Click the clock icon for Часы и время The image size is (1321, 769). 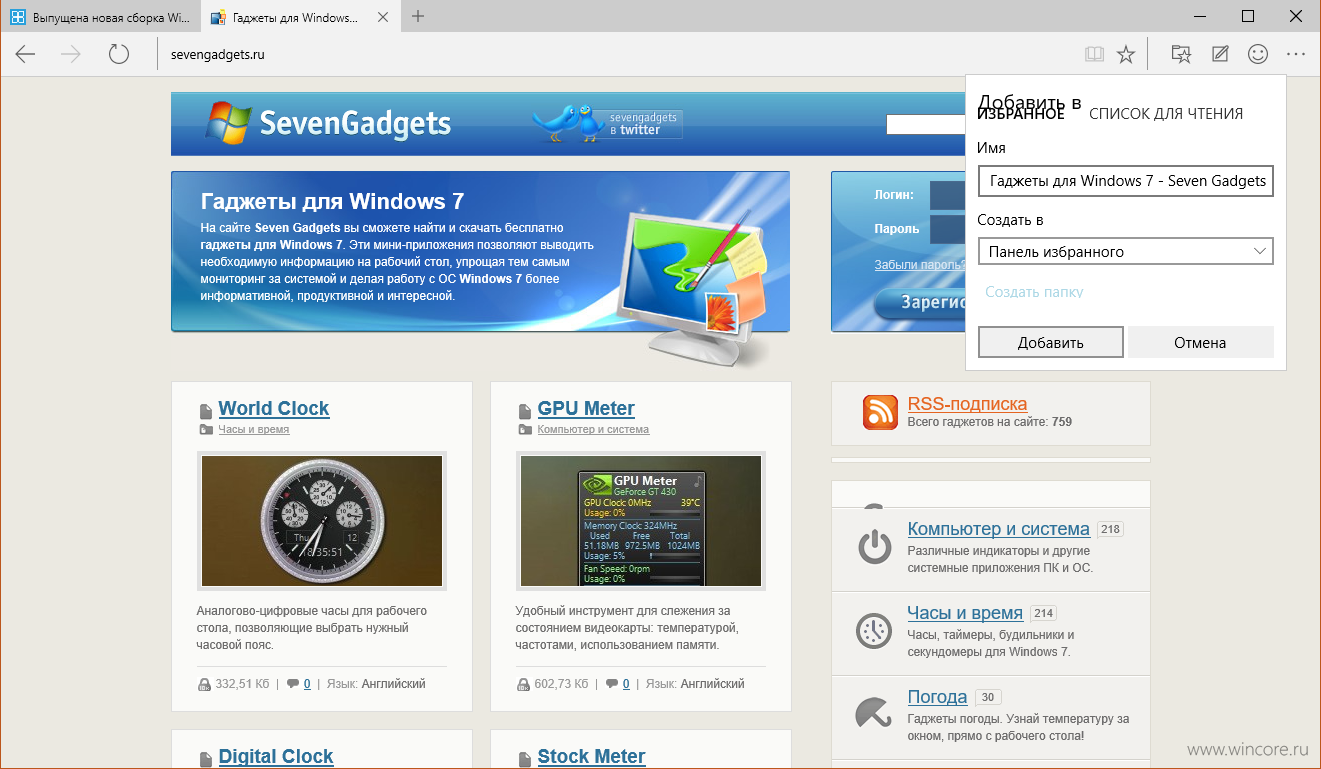874,631
